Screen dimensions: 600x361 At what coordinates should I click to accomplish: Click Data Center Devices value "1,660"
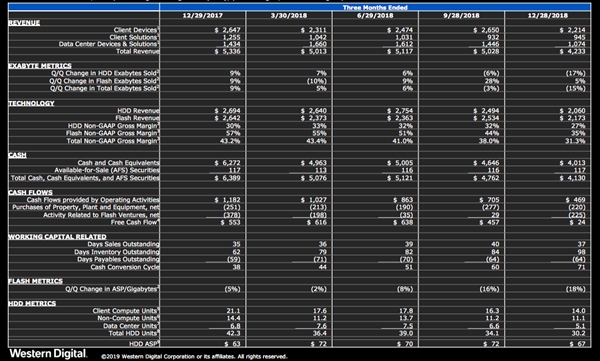point(318,44)
